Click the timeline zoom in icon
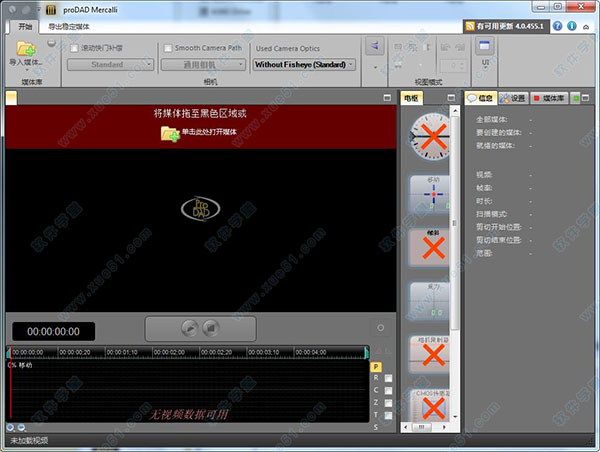Screen dimensions: 600x452 point(11,428)
